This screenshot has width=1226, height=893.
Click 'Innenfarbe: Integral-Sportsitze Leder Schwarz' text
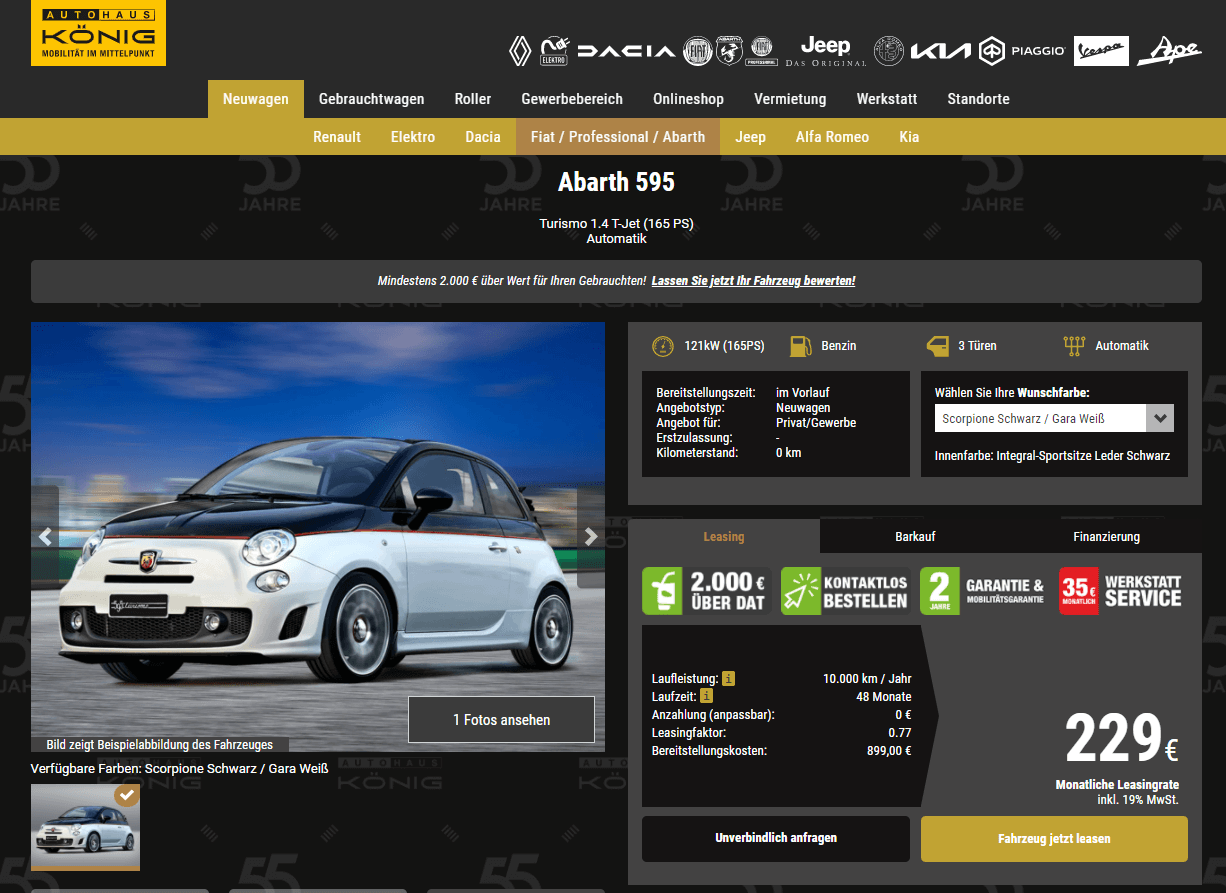(x=1052, y=455)
